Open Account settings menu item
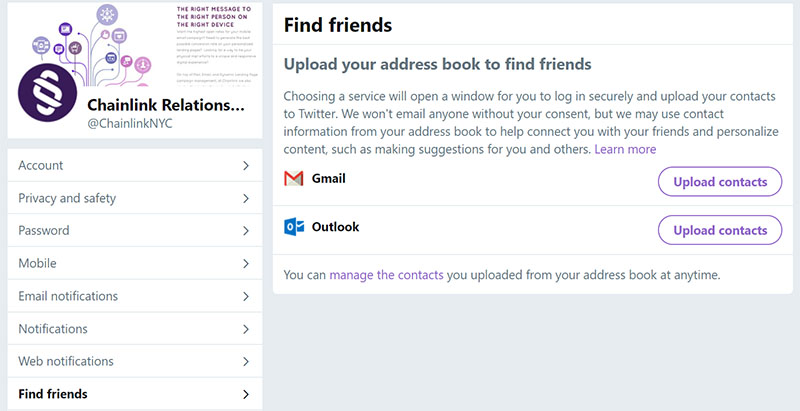Image resolution: width=800 pixels, height=411 pixels. [x=135, y=165]
